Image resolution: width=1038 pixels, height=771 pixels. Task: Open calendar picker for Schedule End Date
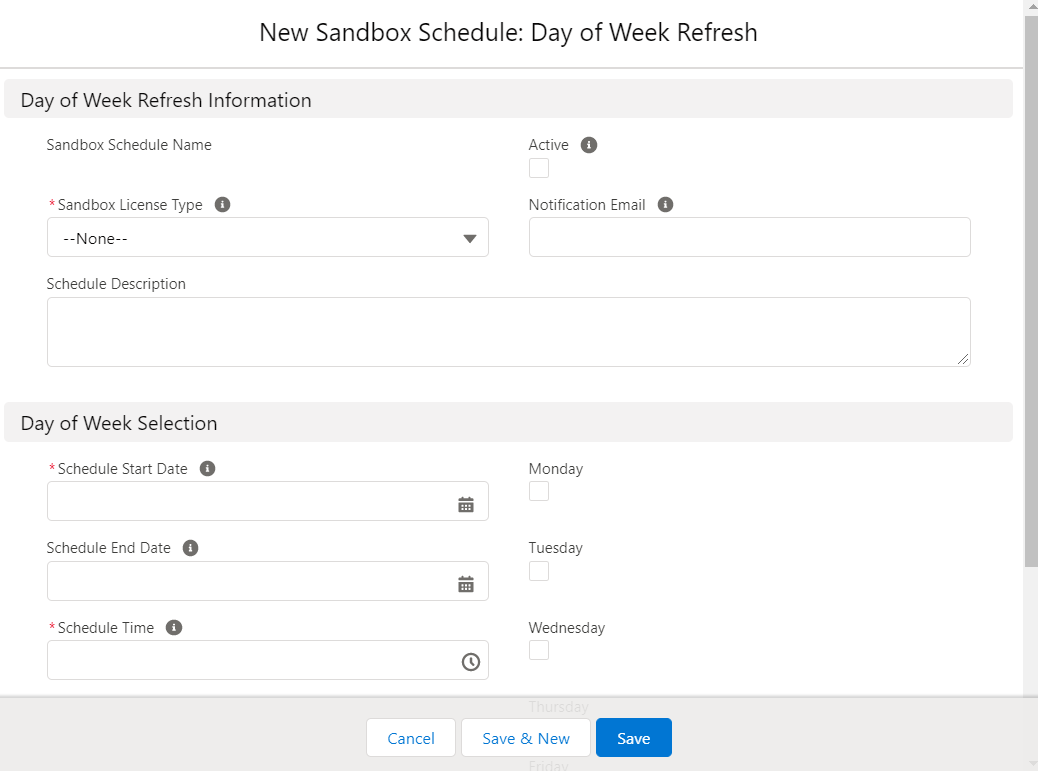tap(466, 584)
